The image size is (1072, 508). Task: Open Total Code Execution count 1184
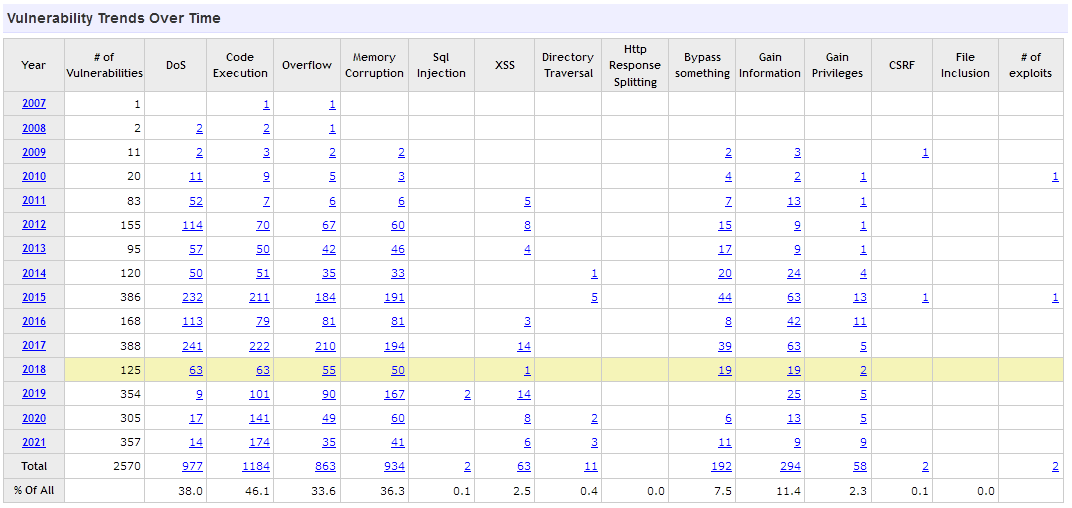point(256,467)
